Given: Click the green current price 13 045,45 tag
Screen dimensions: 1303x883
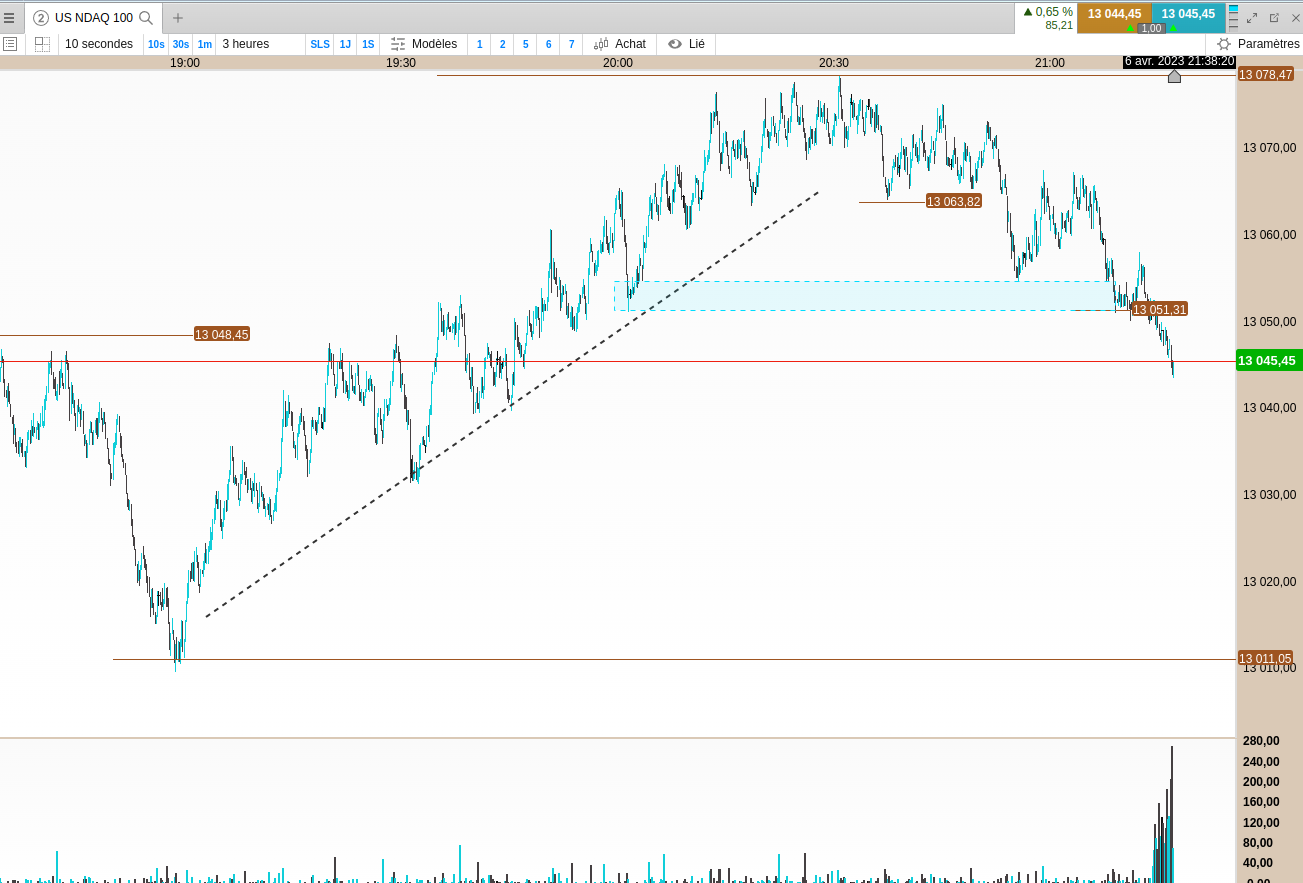Looking at the screenshot, I should 1269,361.
